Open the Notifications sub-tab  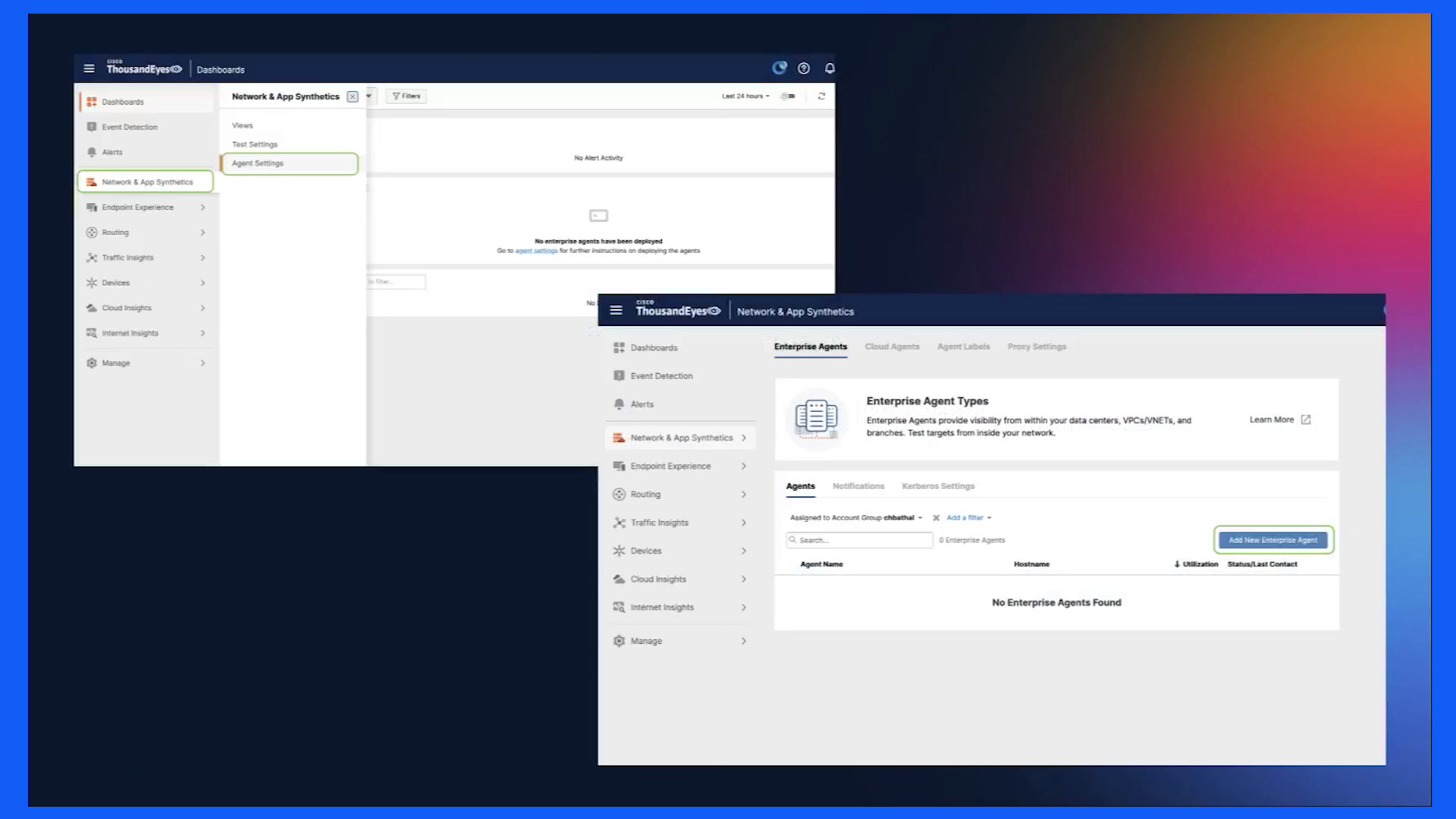point(858,486)
